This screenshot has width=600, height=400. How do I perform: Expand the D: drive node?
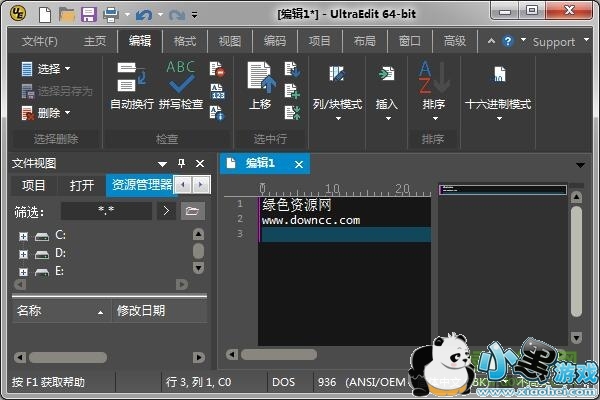(x=23, y=254)
